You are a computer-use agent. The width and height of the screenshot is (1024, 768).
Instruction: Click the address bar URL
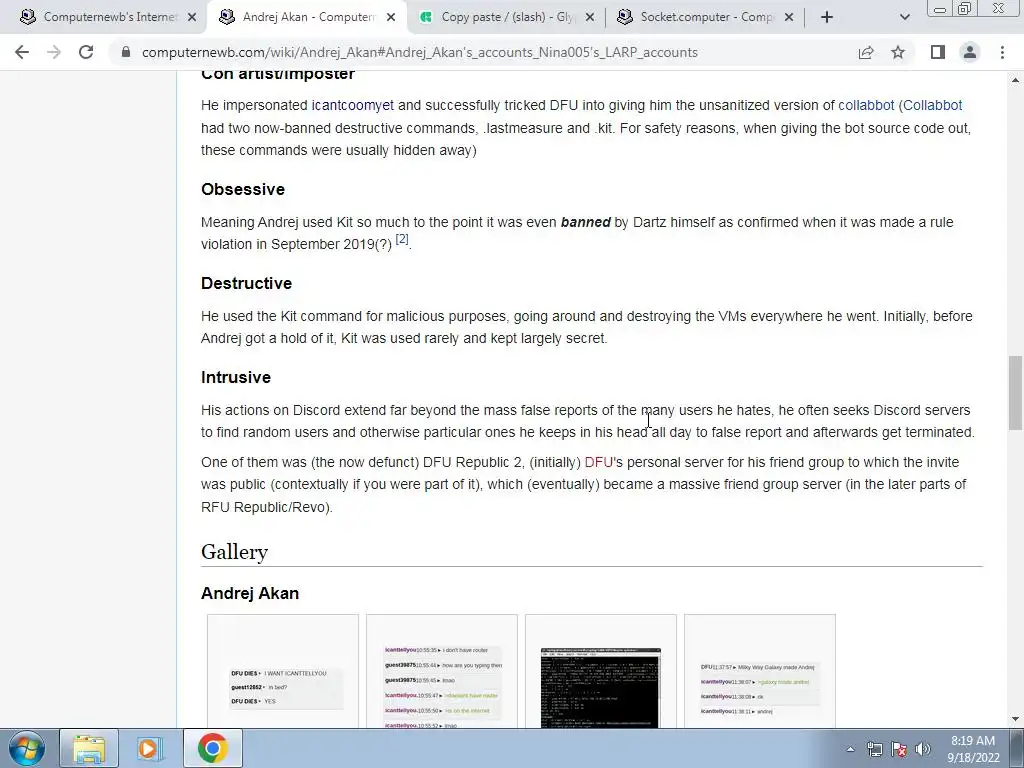tap(419, 52)
